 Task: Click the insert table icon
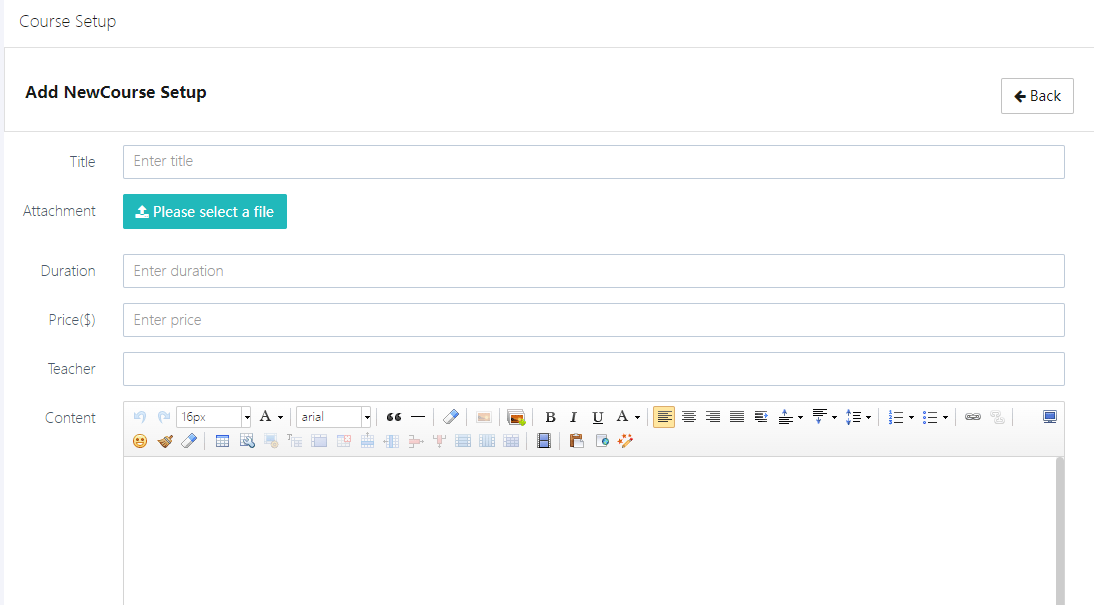[223, 441]
